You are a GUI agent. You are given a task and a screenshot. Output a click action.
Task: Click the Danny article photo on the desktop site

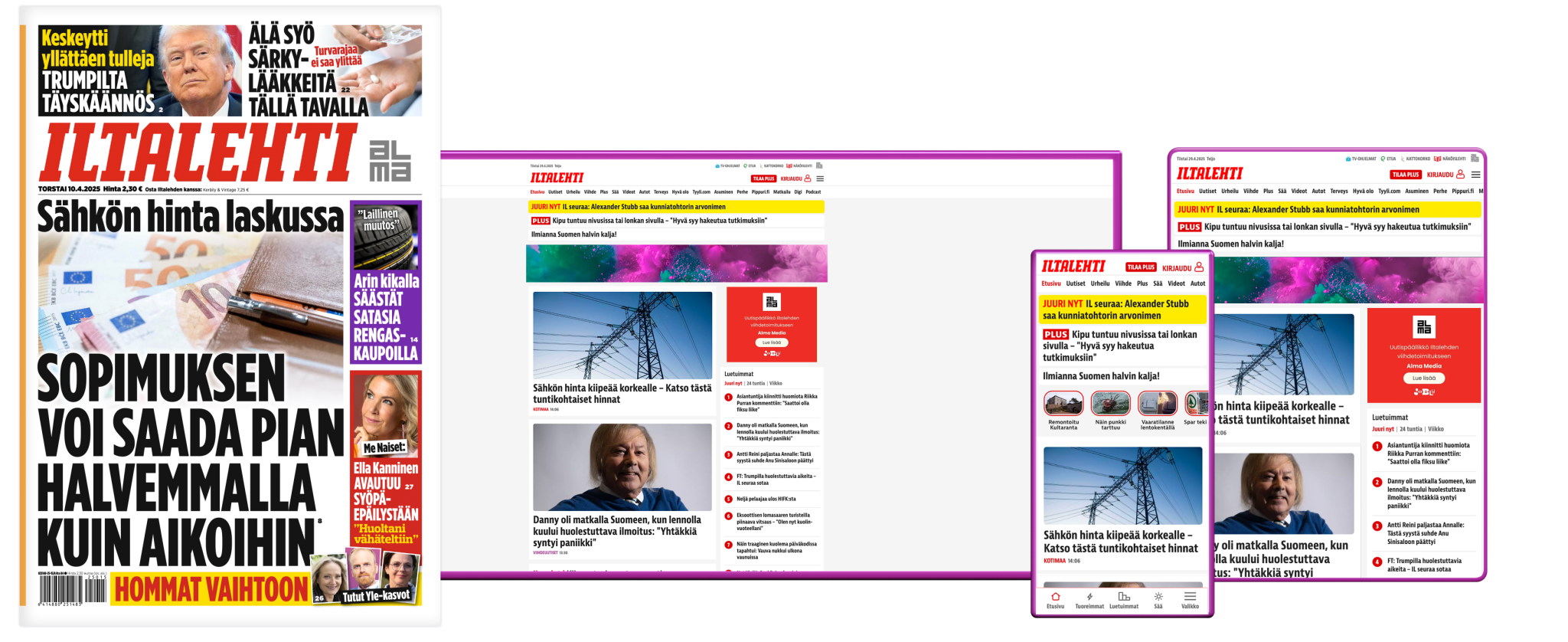(x=622, y=467)
